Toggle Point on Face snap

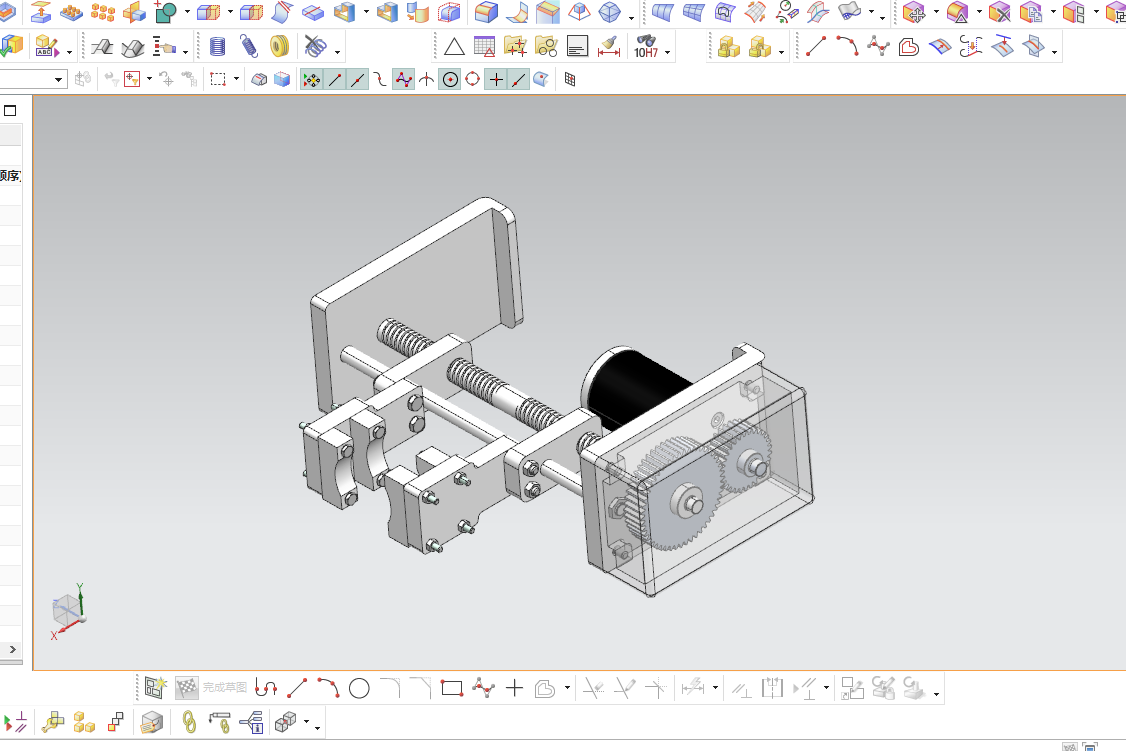541,80
